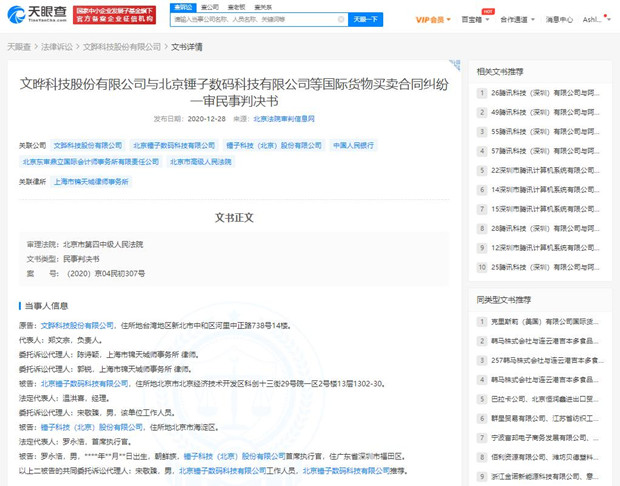This screenshot has height=486, width=620.
Task: Open law firm tag 上海市锦天城律师事务所
Action: pyautogui.click(x=91, y=182)
